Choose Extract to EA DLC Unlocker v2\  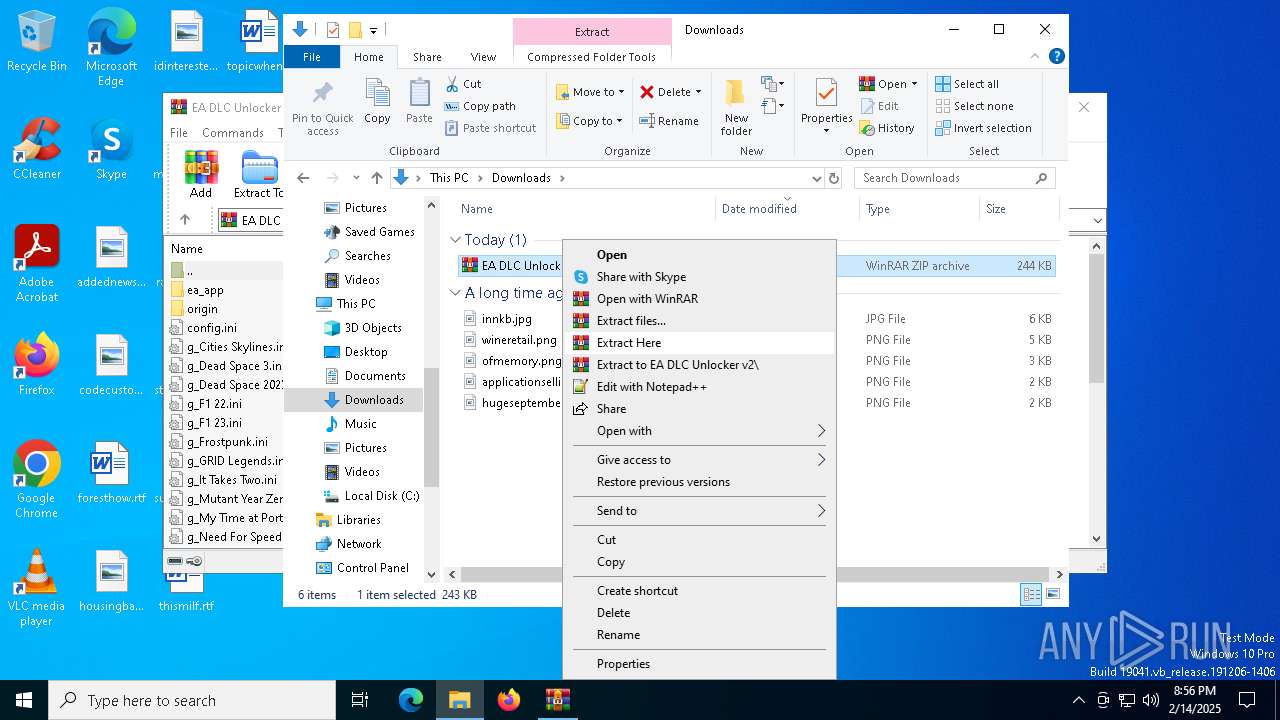click(699, 365)
